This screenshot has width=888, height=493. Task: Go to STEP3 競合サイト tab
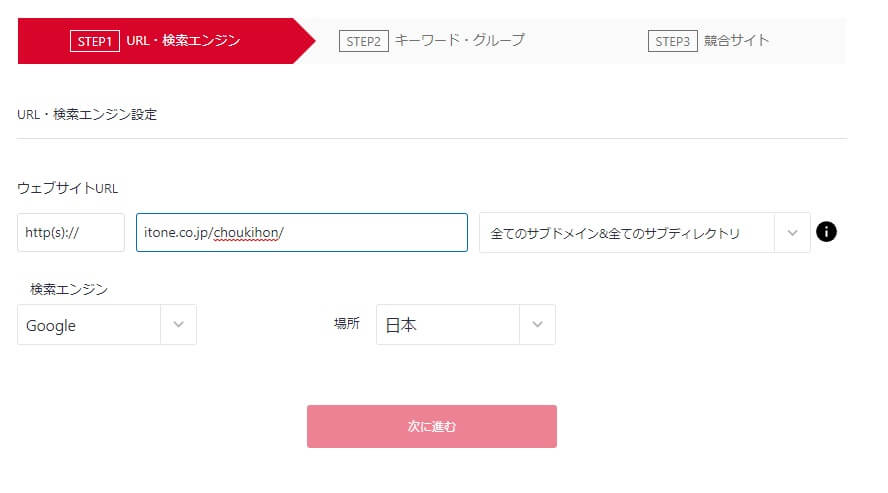coord(708,41)
